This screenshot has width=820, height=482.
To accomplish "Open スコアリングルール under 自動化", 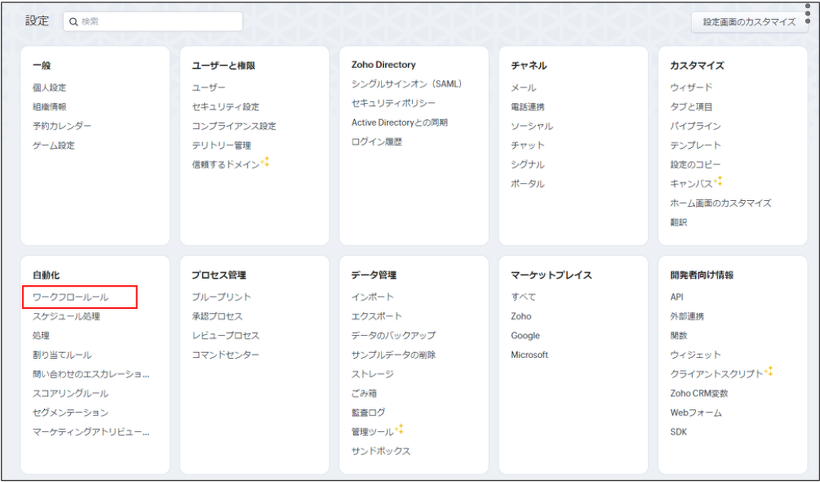I will pos(70,394).
